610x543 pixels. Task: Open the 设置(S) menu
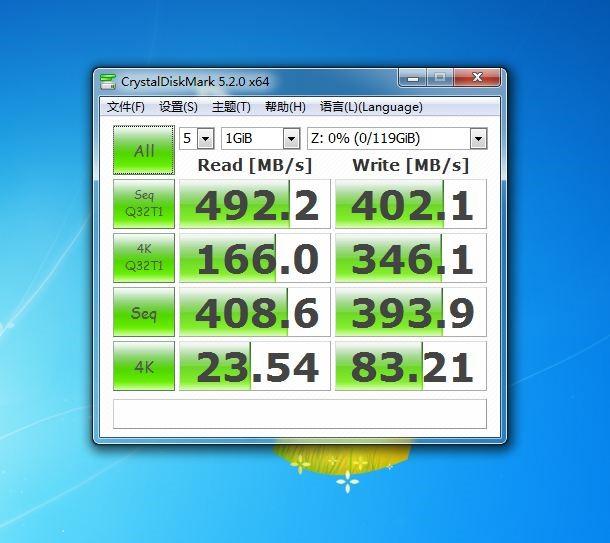point(178,107)
